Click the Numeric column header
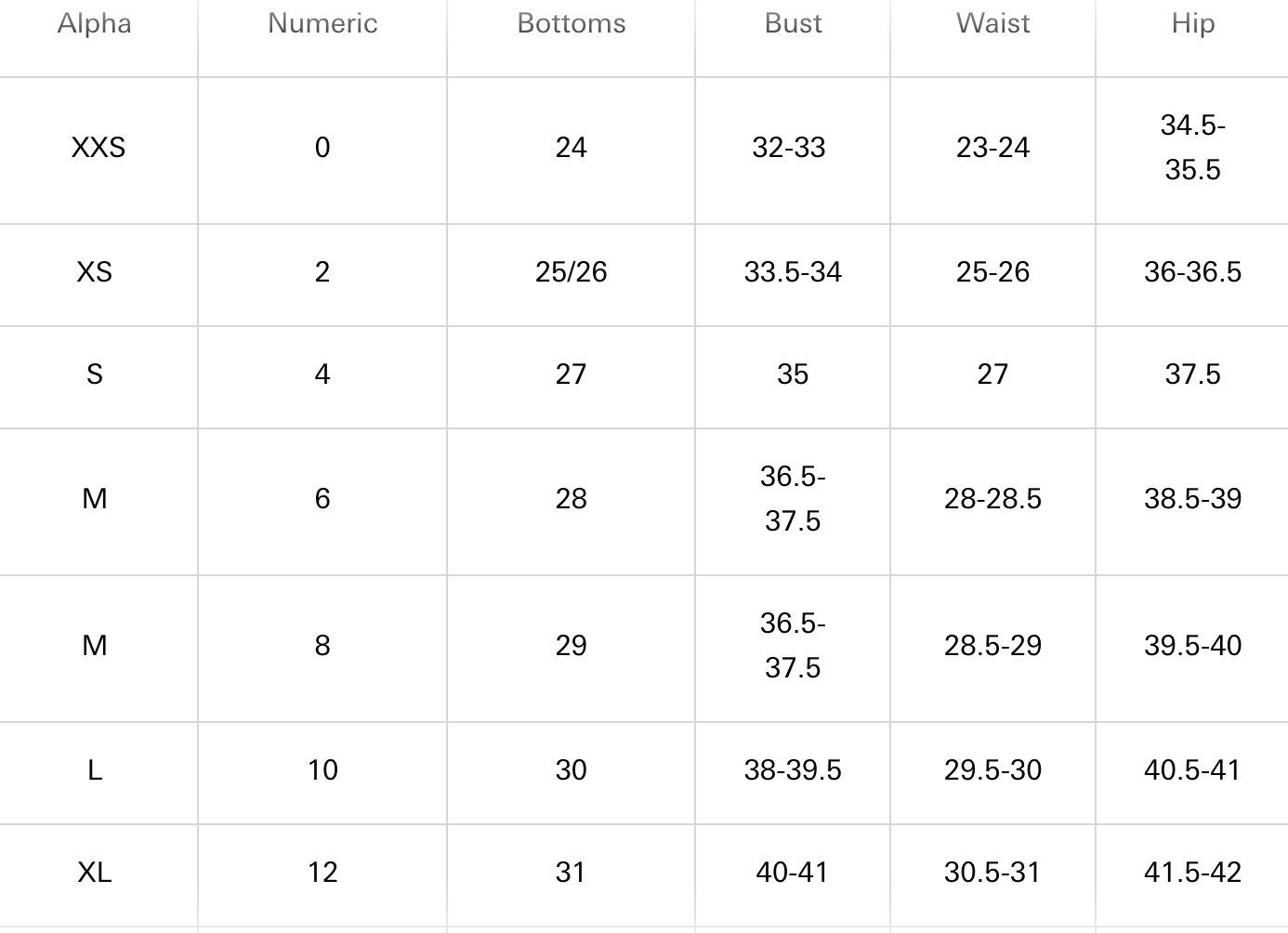 click(322, 23)
